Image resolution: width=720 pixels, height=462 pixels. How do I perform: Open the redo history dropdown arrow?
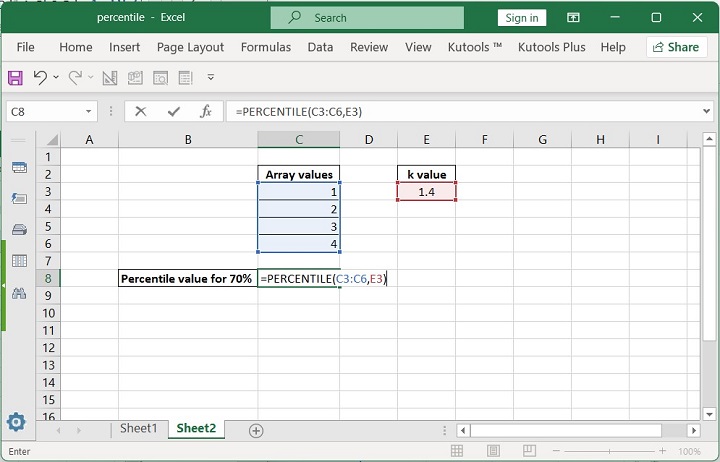tap(90, 77)
